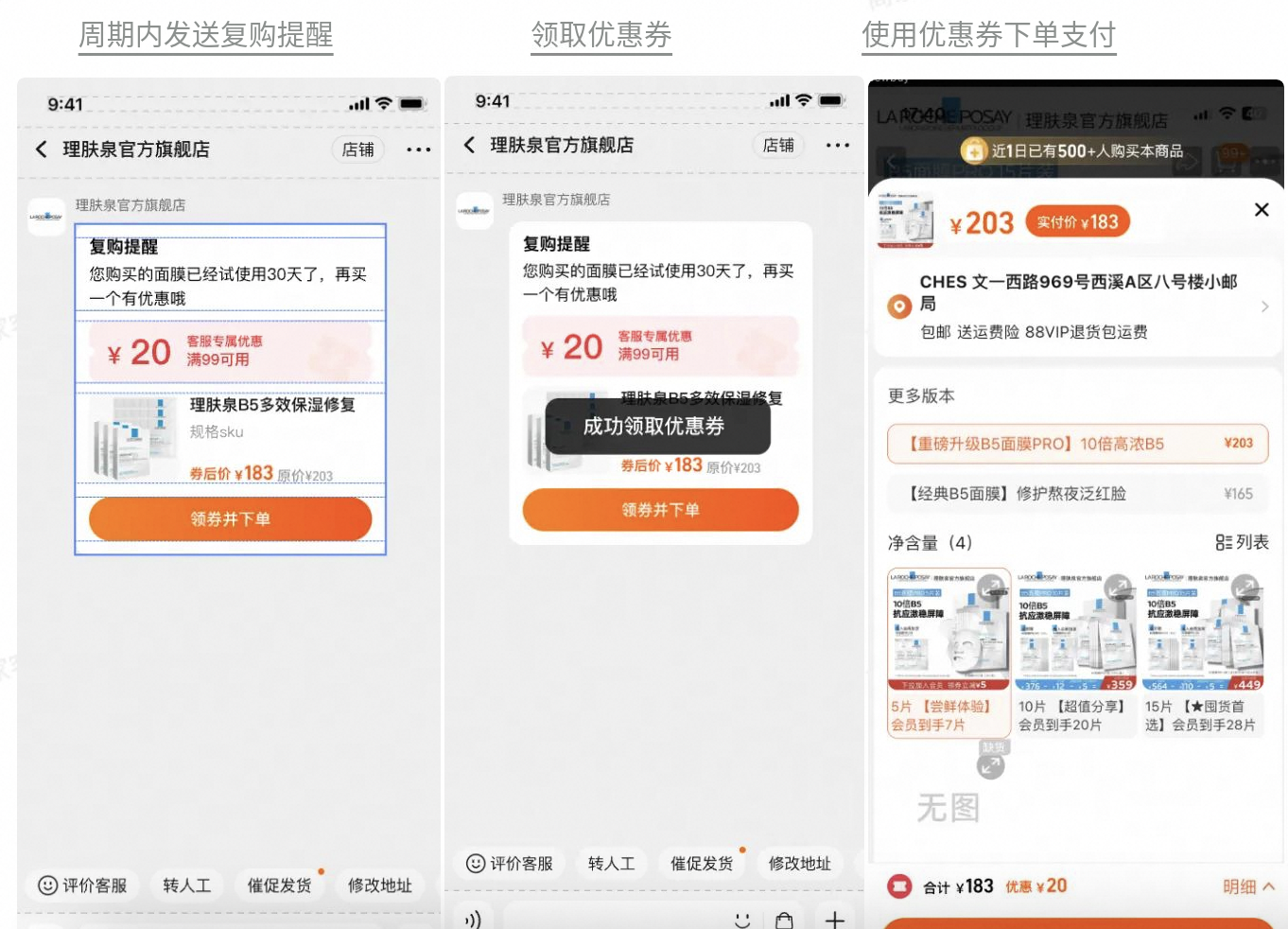This screenshot has width=1288, height=929.
Task: Tap ¥20 coupon in first chat card
Action: pos(231,351)
